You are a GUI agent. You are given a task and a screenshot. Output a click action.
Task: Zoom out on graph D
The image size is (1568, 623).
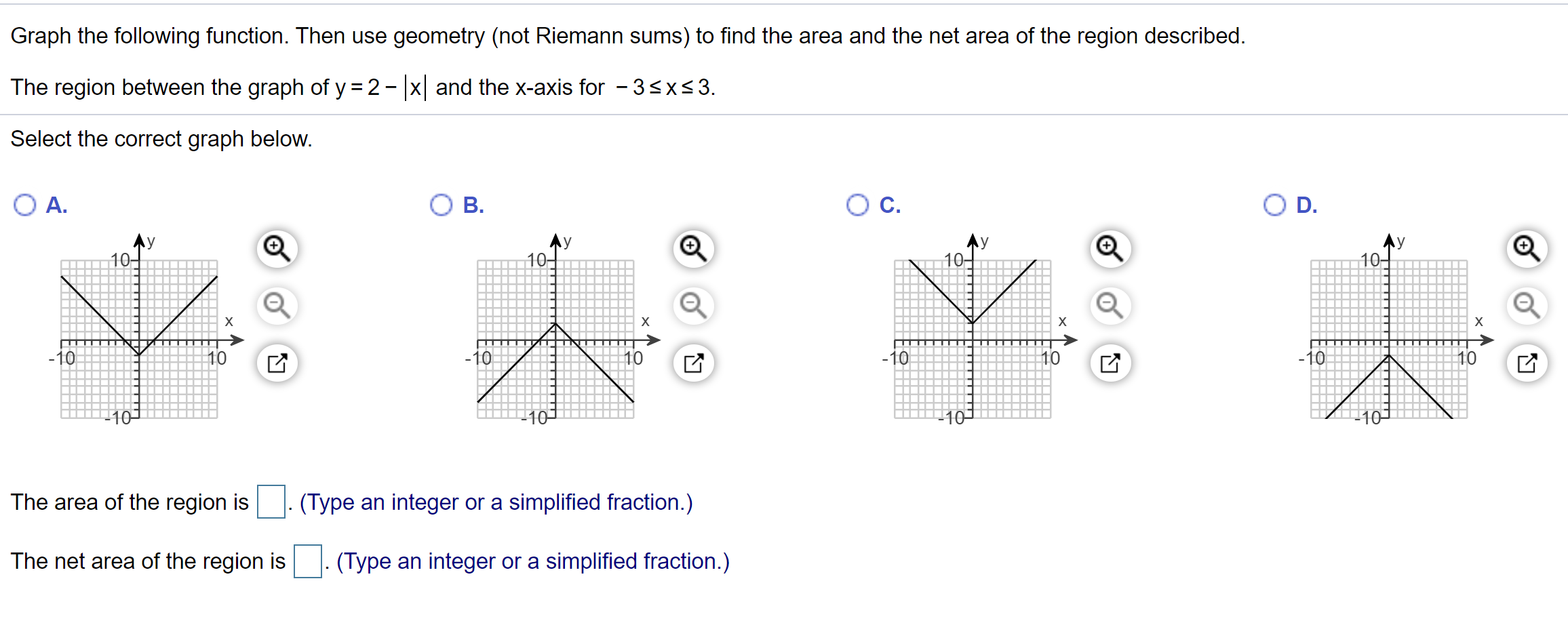coord(1527,306)
